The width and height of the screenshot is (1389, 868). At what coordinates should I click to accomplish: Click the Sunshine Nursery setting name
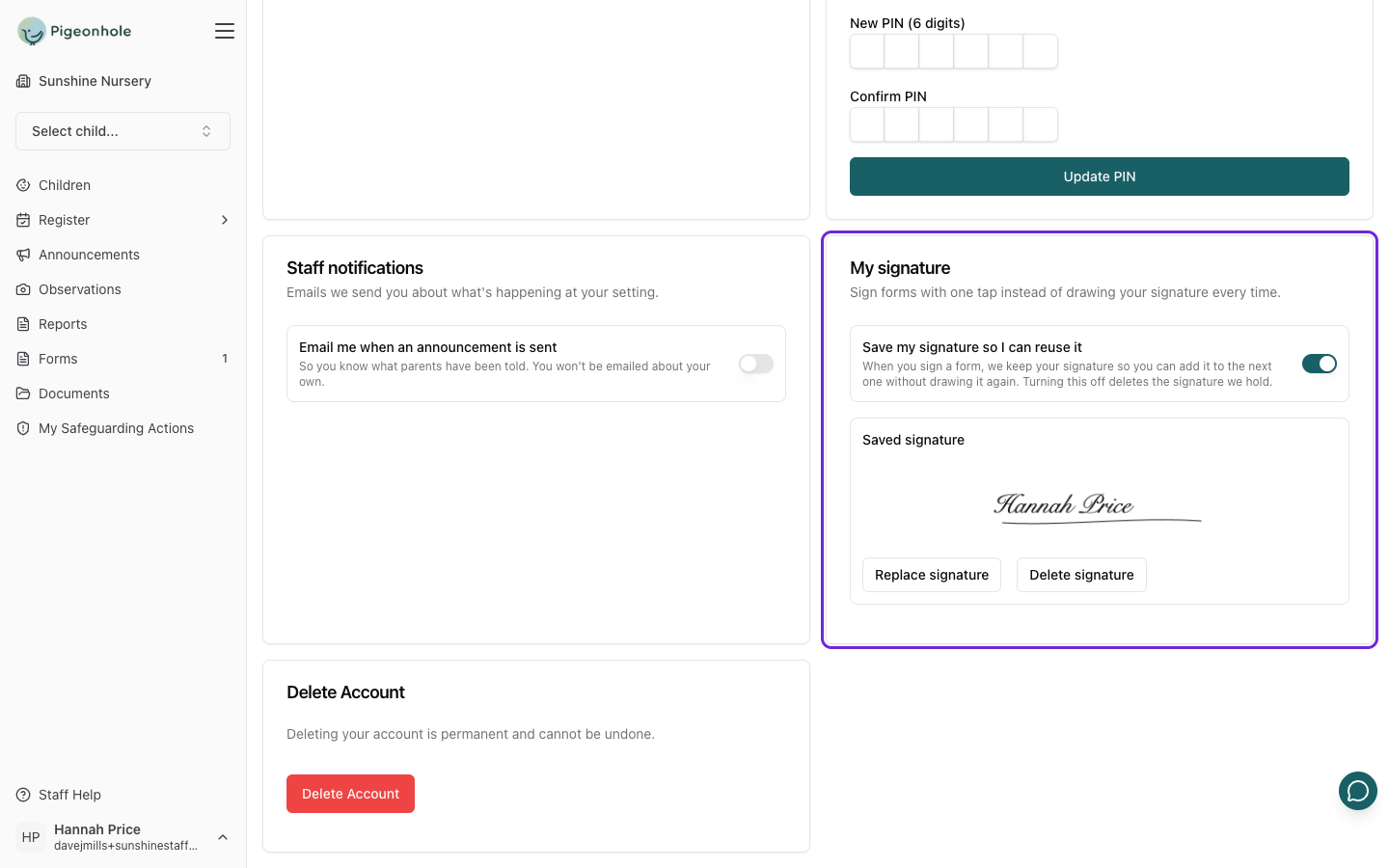click(95, 81)
